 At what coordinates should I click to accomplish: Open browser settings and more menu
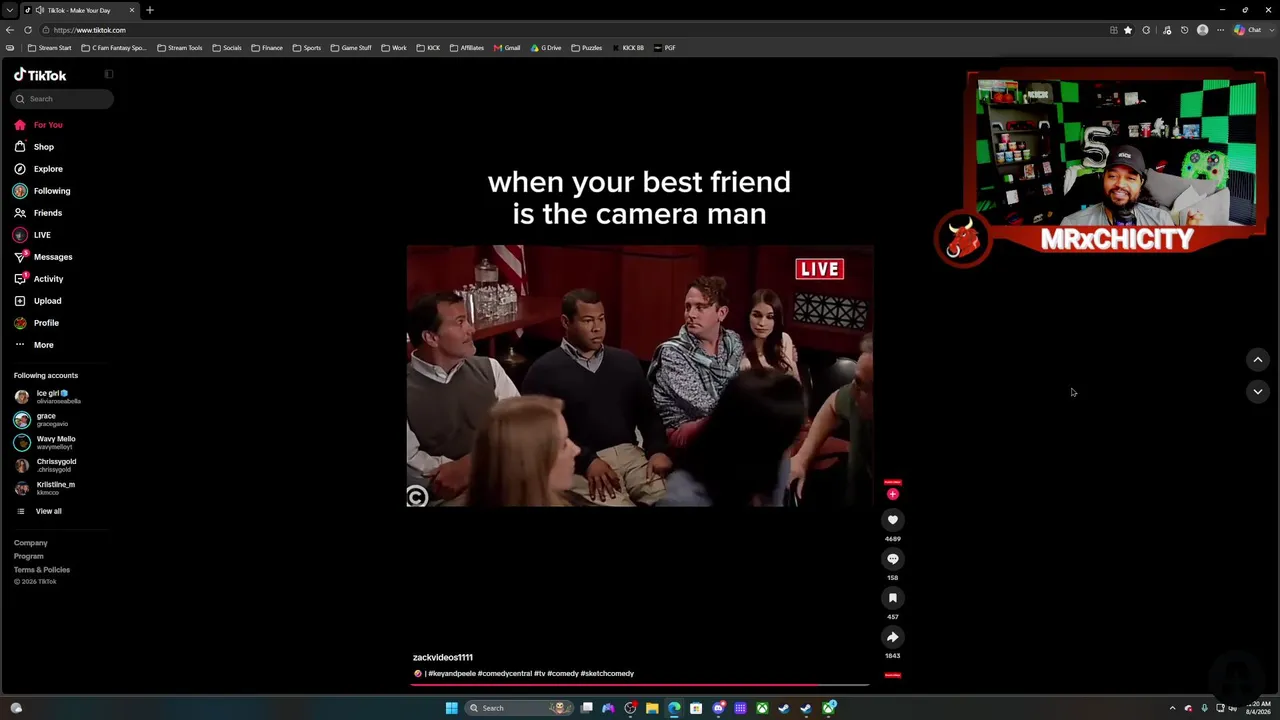click(x=1220, y=30)
